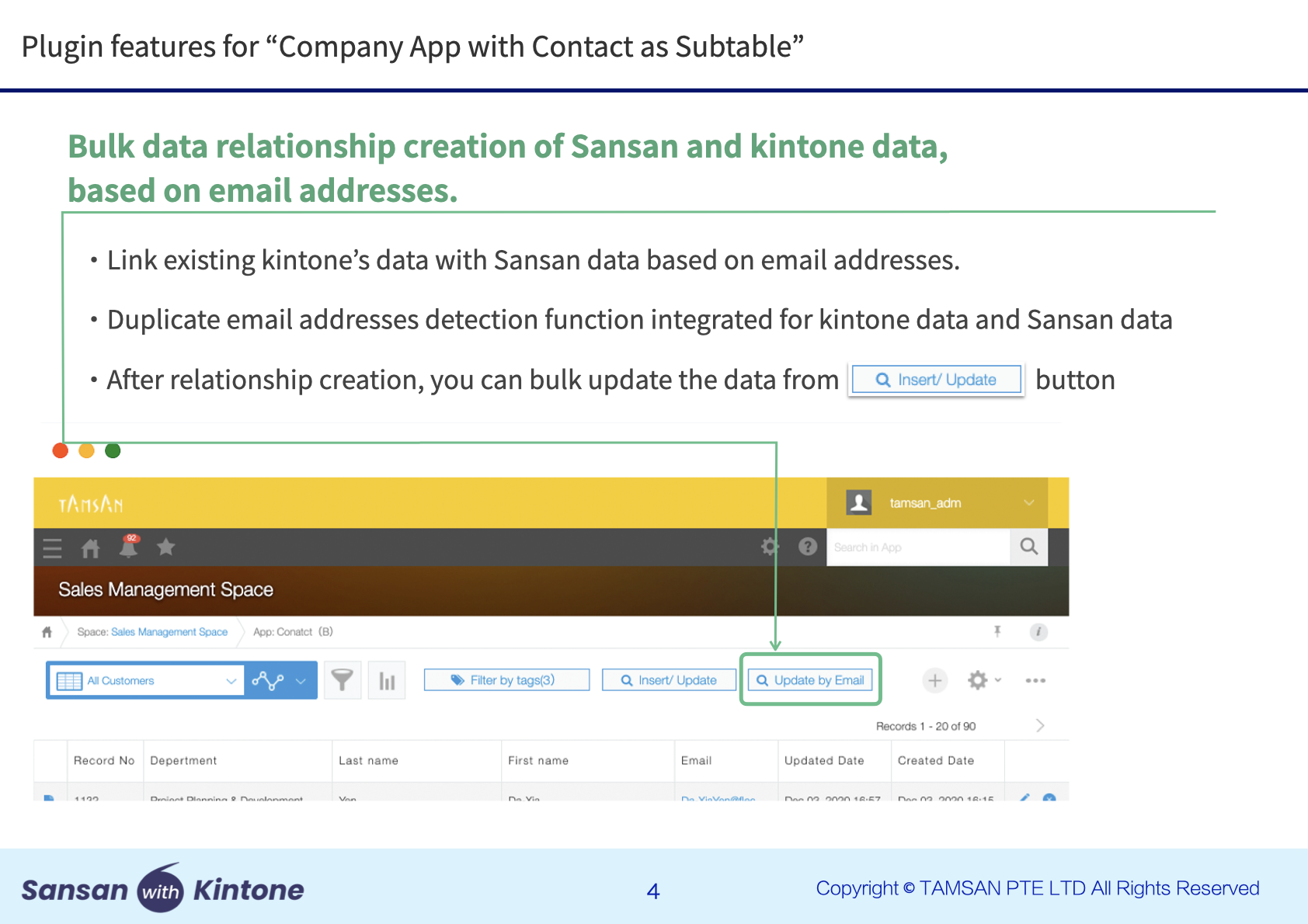Screen dimensions: 1308x924
Task: Open the hamburger menu icon
Action: 52,548
